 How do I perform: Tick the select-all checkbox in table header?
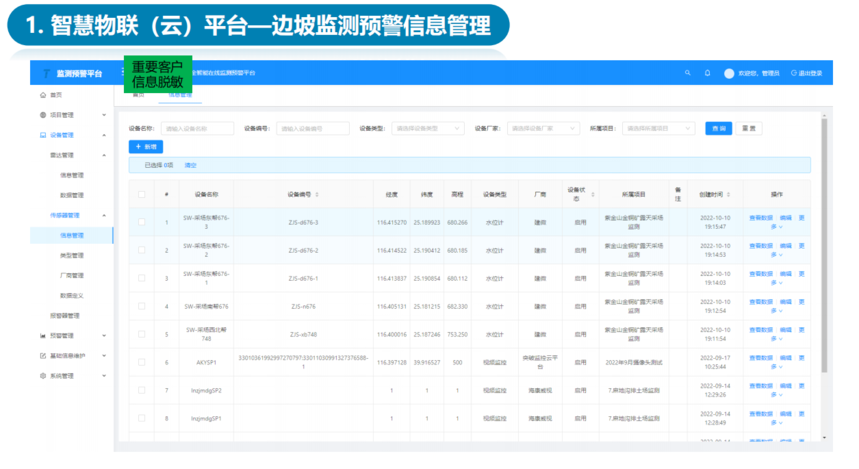(x=141, y=195)
